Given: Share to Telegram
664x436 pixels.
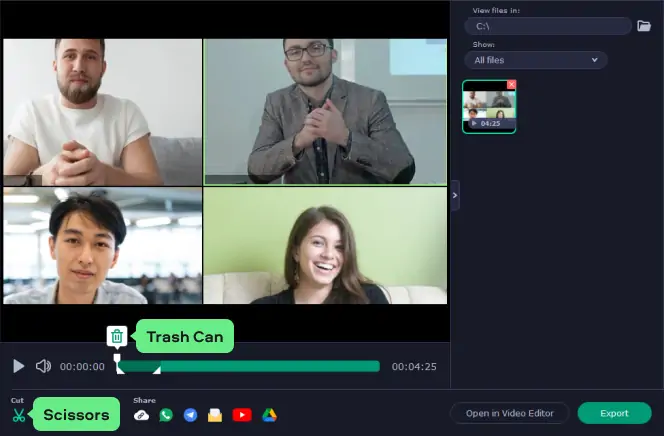Looking at the screenshot, I should coord(191,415).
